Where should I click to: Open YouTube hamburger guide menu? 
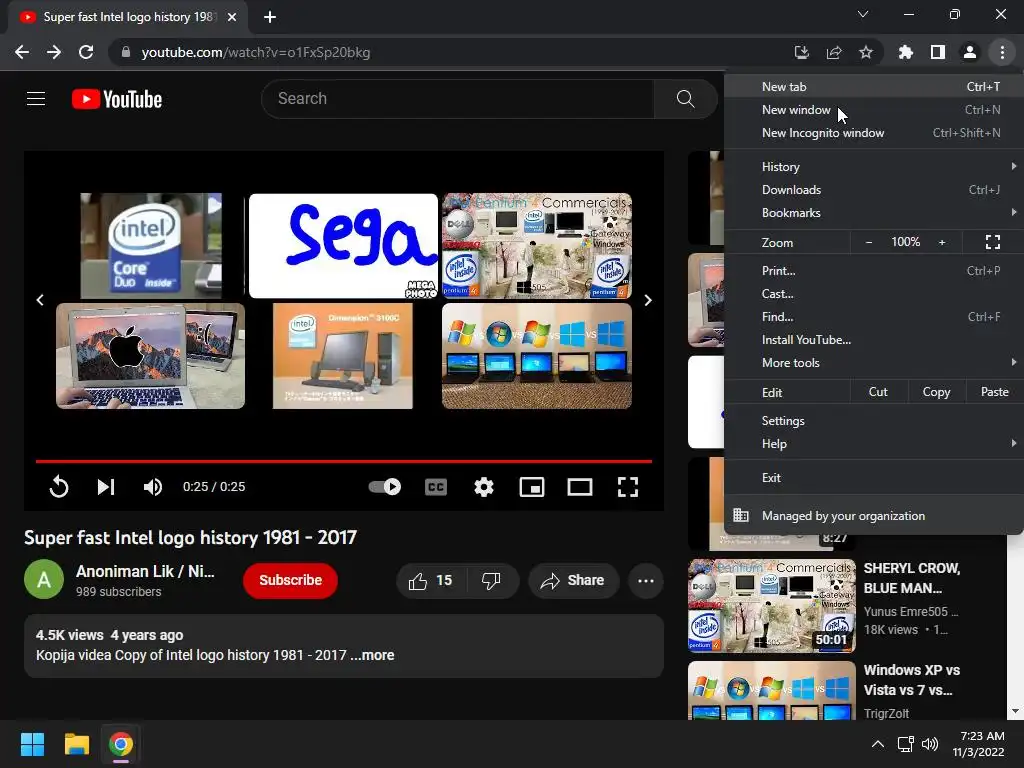click(36, 99)
